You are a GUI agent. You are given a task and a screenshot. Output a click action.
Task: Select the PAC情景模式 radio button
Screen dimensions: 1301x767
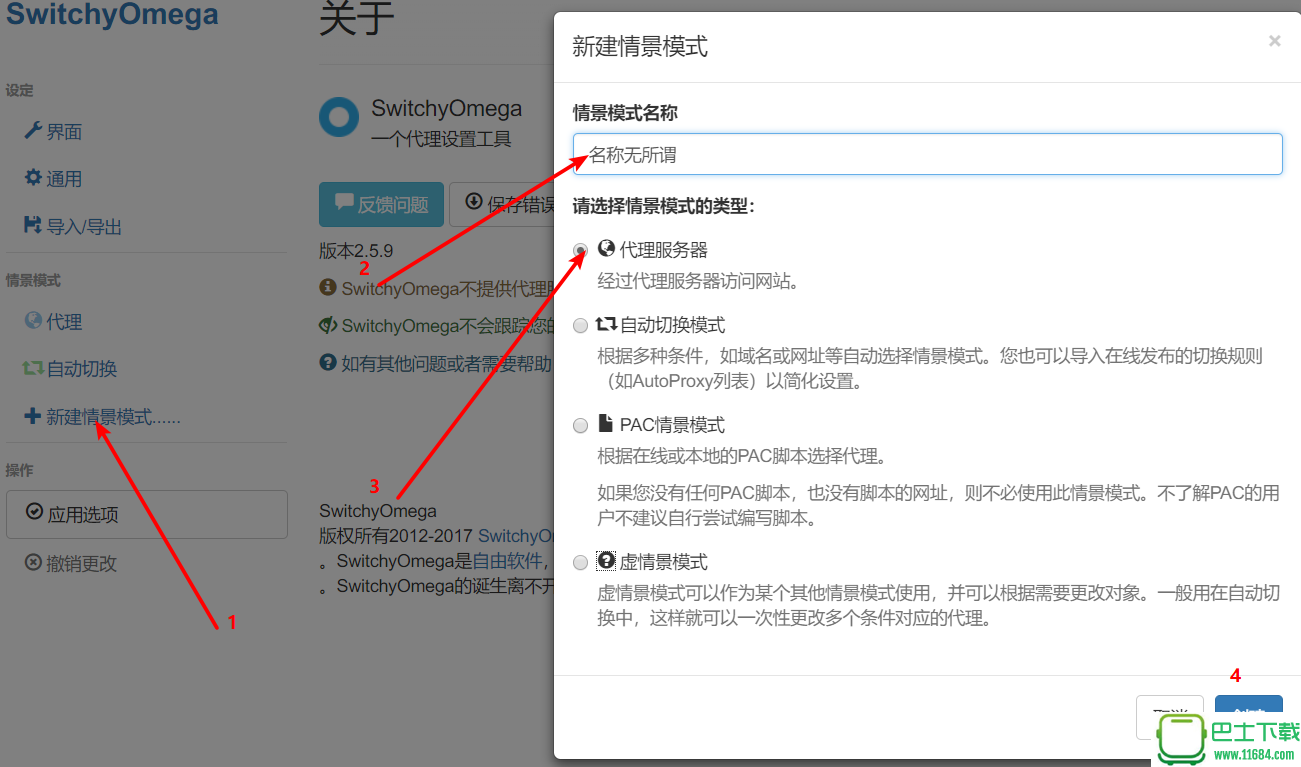[580, 426]
